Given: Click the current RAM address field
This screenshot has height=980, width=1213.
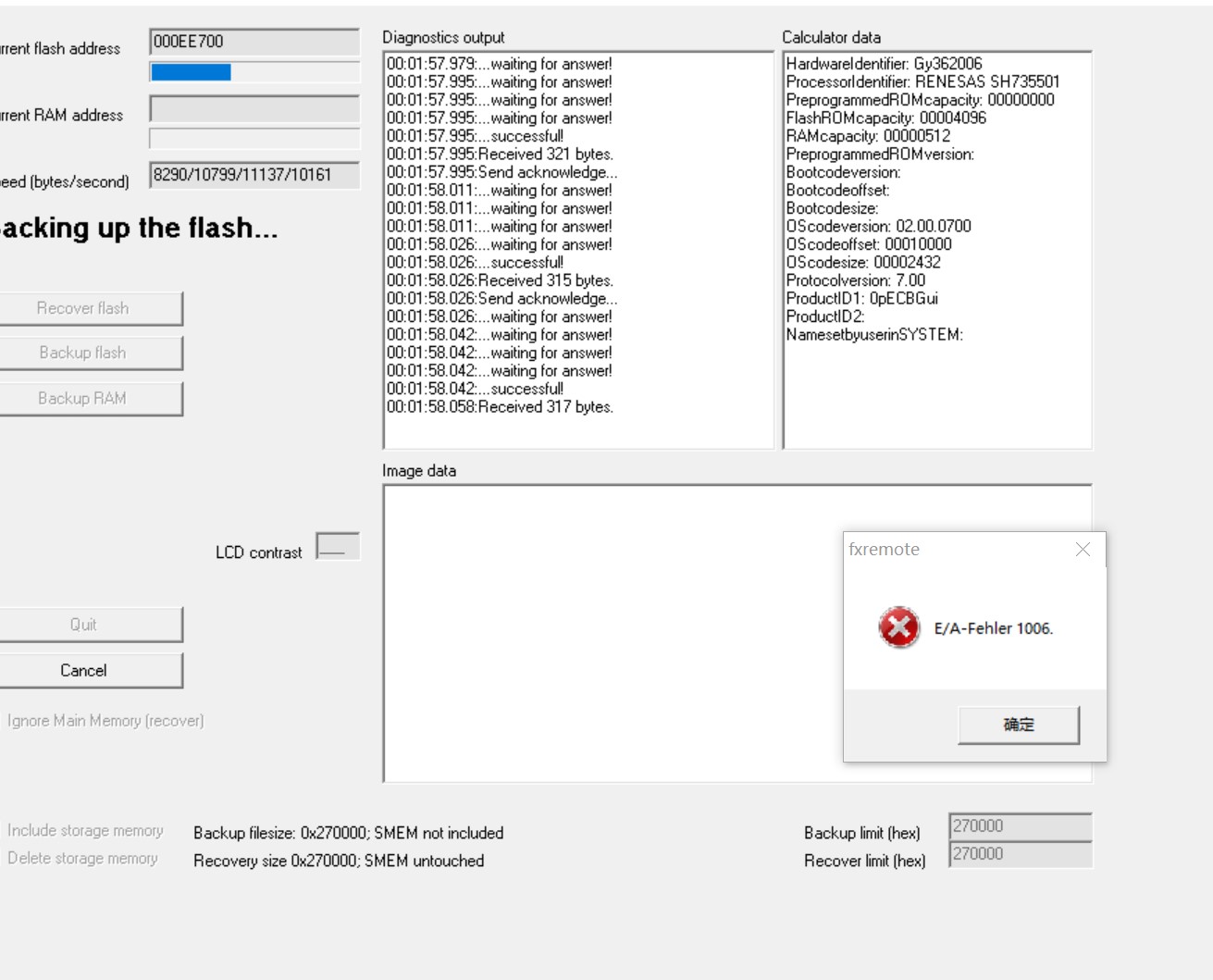Looking at the screenshot, I should [x=254, y=108].
